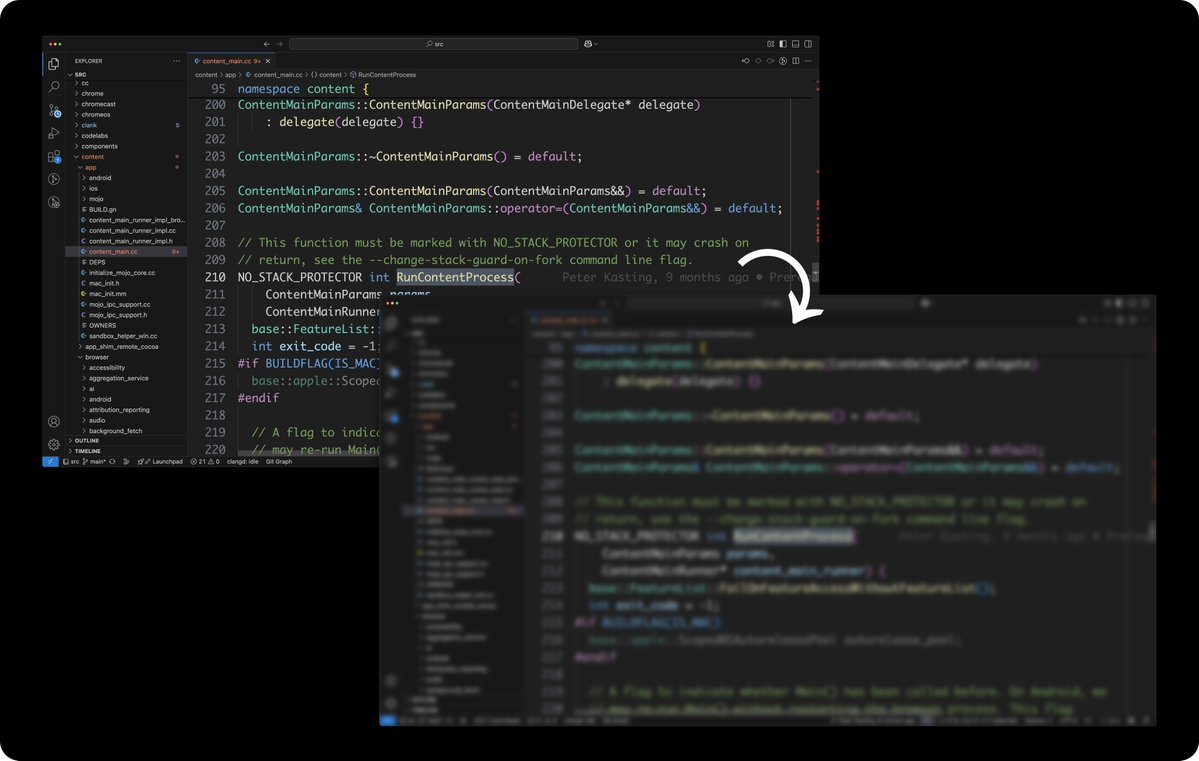Open mac_init.mm file

click(x=107, y=294)
